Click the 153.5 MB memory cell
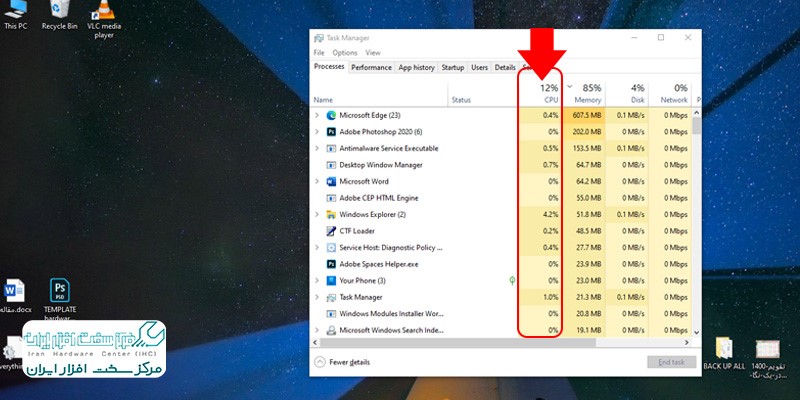Screen dimensions: 800x400 [584, 148]
